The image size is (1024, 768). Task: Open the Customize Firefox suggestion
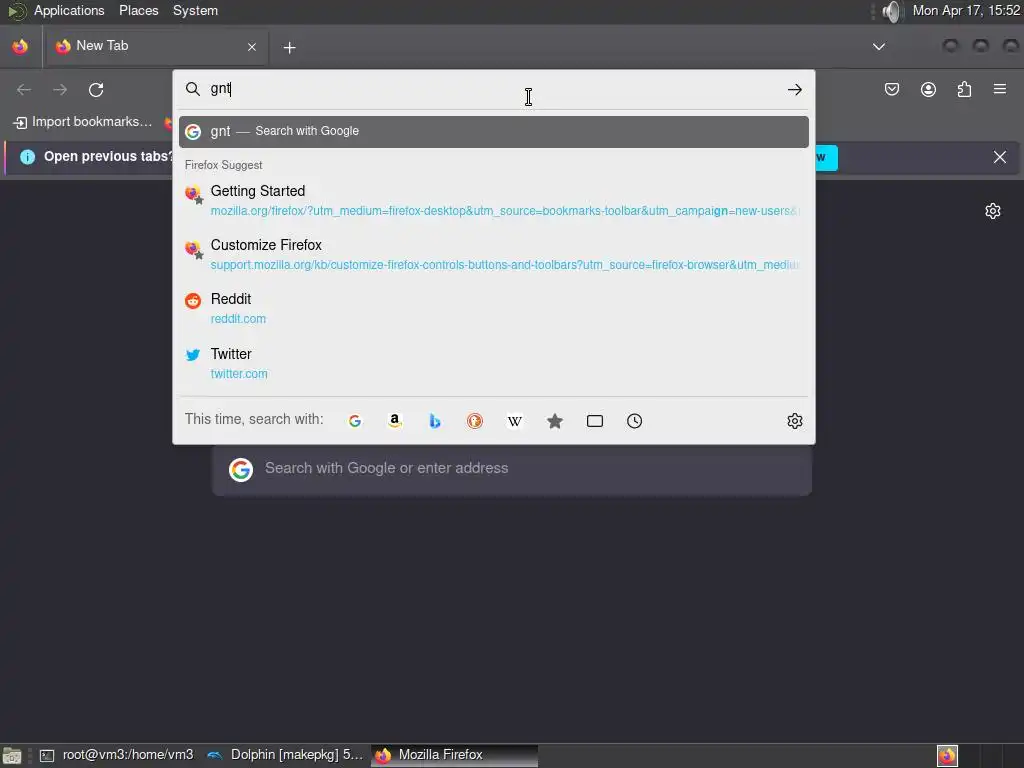pos(494,255)
